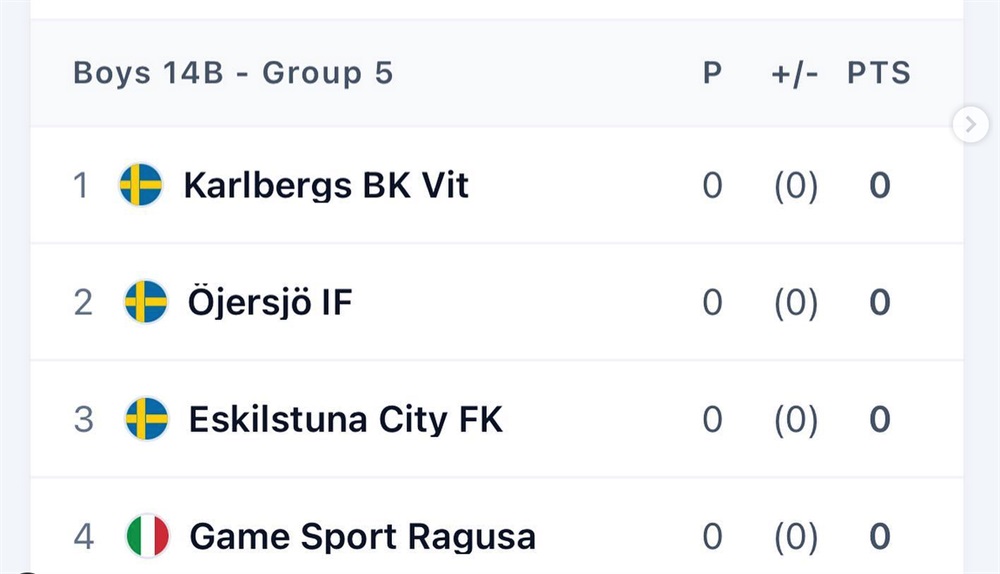The height and width of the screenshot is (574, 1000).
Task: Click the P column header
Action: click(x=712, y=73)
